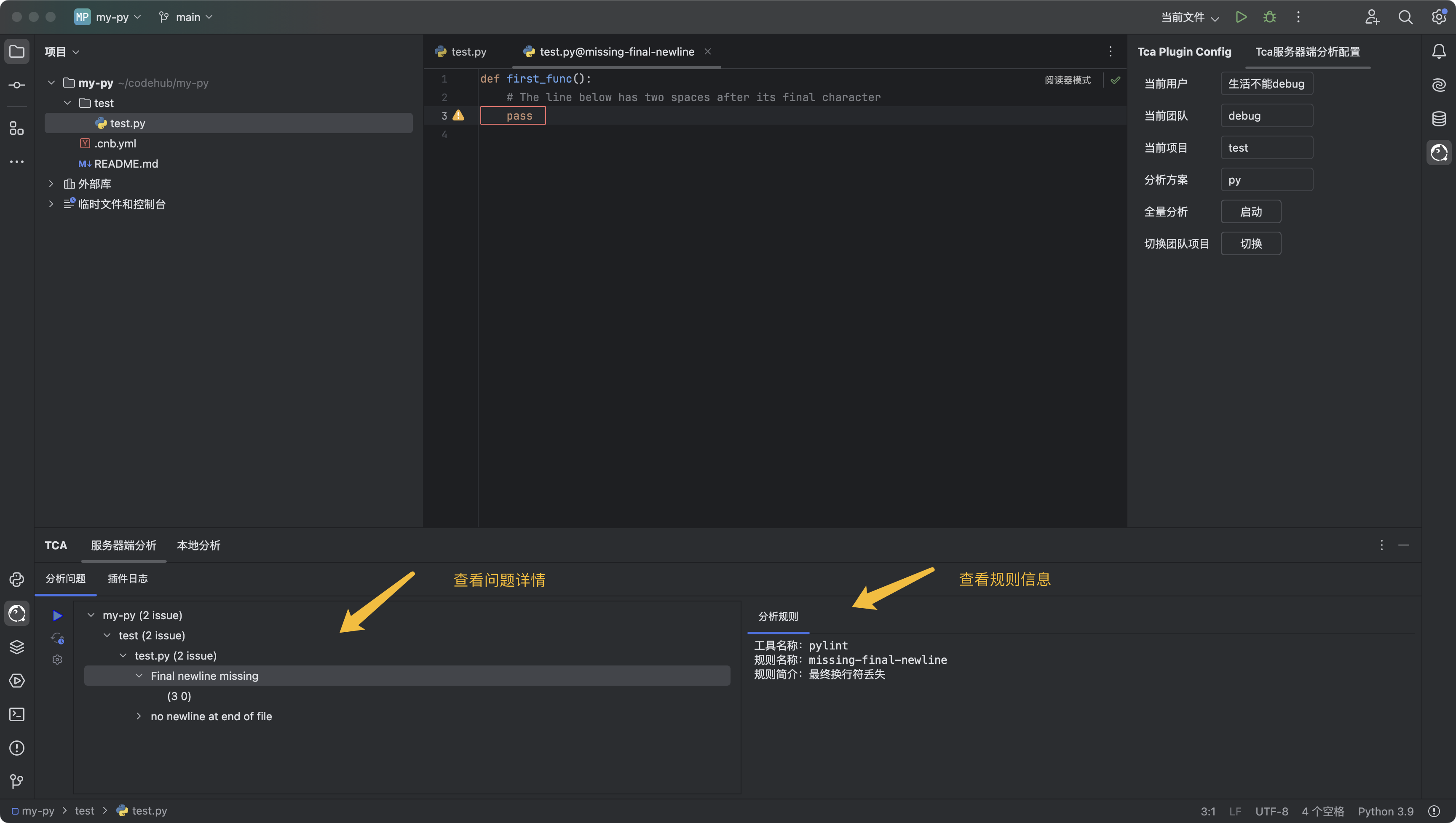This screenshot has height=823, width=1456.
Task: Open the Services icon in left sidebar
Action: (x=17, y=681)
